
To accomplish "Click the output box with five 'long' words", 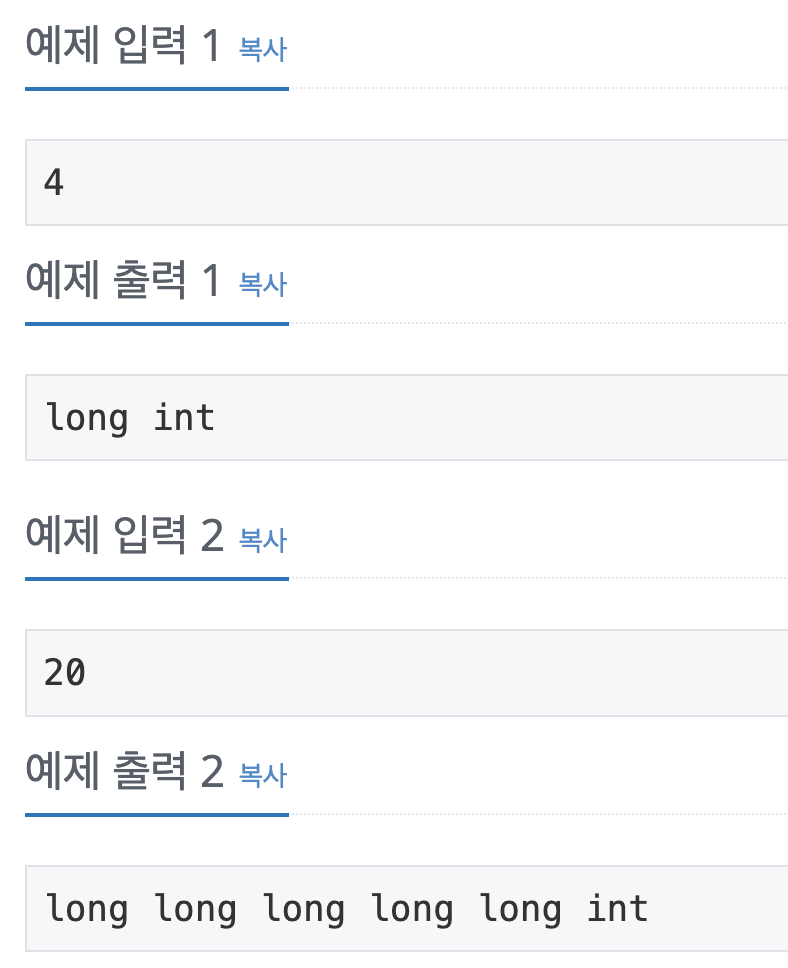I will pos(406,908).
